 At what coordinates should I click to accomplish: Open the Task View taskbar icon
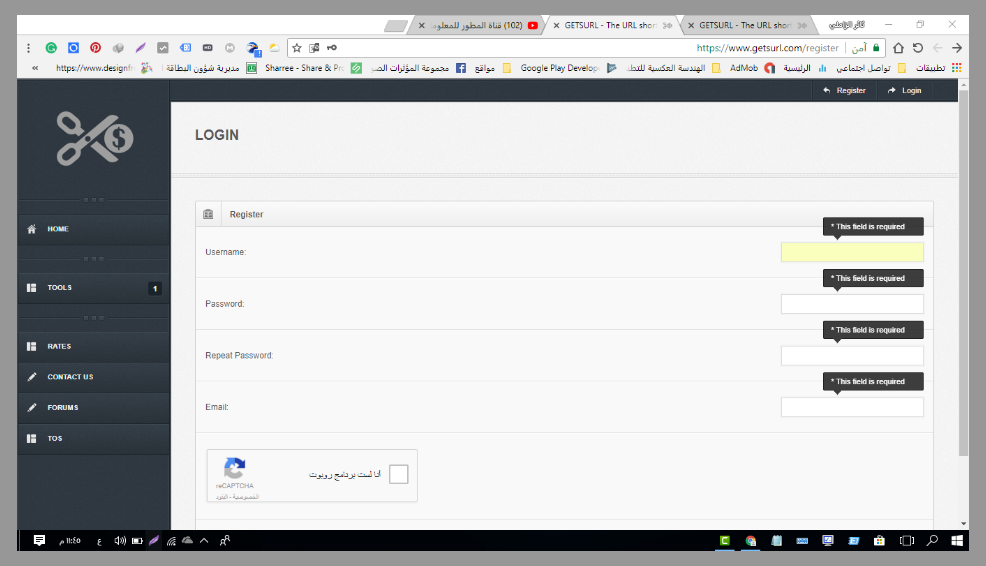pyautogui.click(x=906, y=541)
